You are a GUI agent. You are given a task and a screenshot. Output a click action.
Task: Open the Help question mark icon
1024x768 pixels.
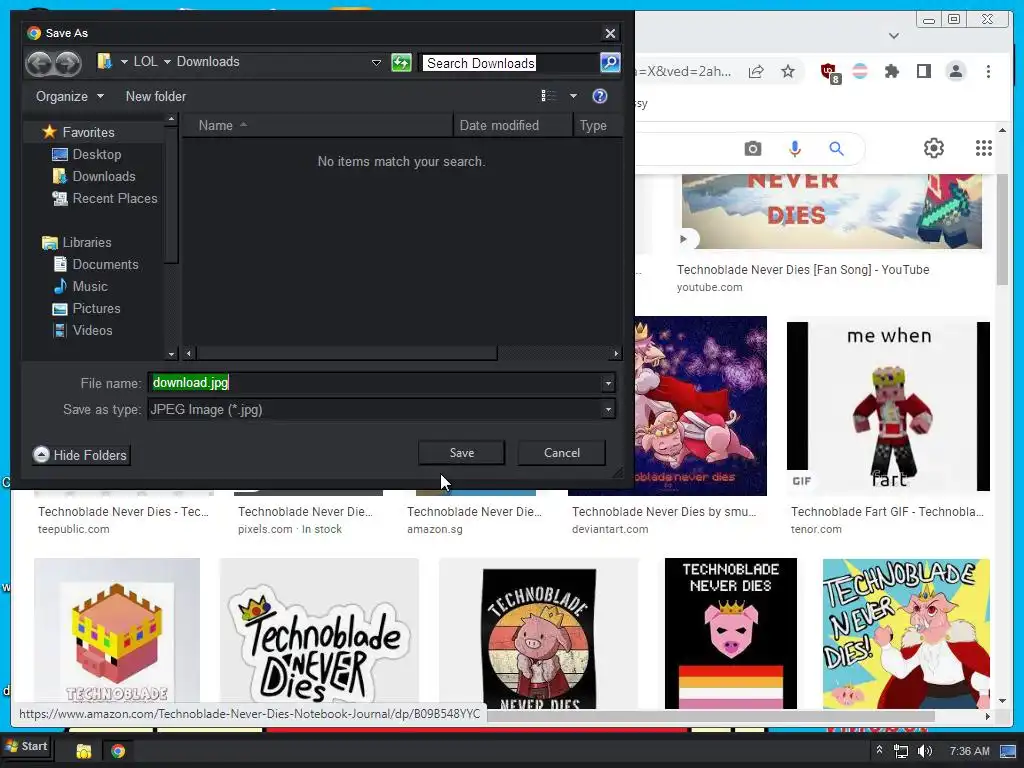600,97
